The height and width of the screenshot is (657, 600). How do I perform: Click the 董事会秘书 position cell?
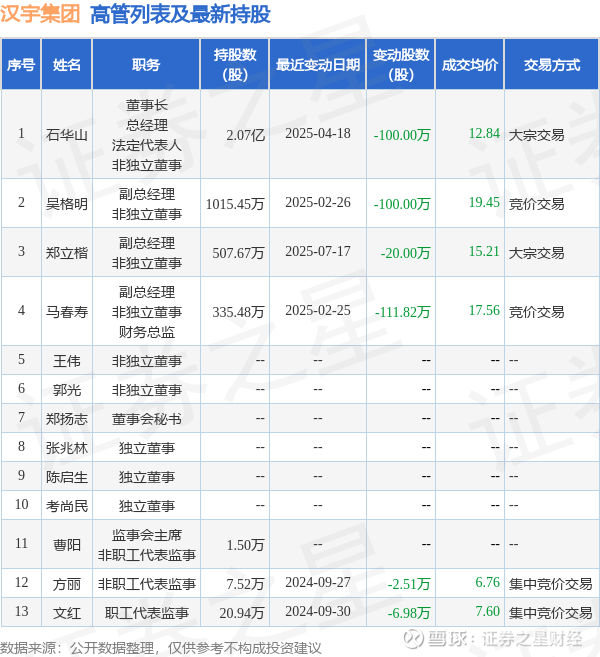pyautogui.click(x=146, y=419)
